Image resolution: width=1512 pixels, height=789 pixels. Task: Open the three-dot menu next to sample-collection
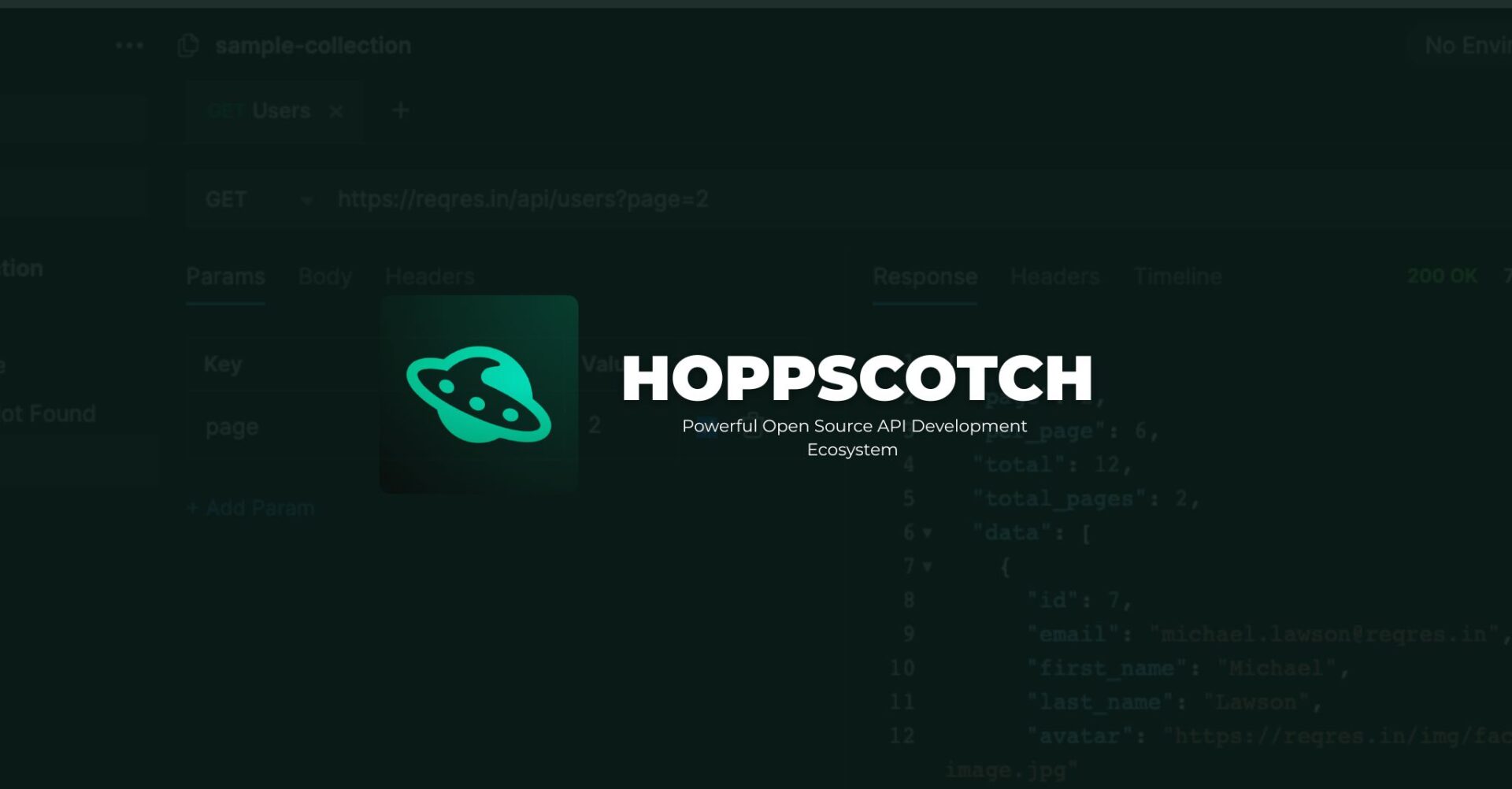(131, 45)
